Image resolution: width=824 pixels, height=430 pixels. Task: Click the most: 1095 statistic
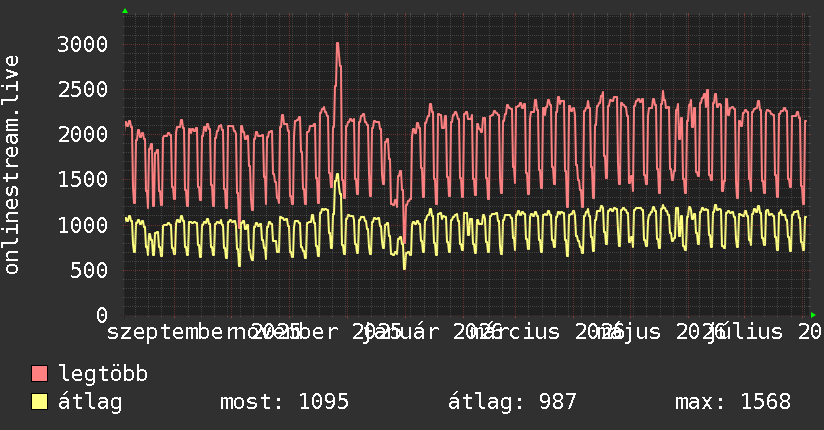[284, 402]
